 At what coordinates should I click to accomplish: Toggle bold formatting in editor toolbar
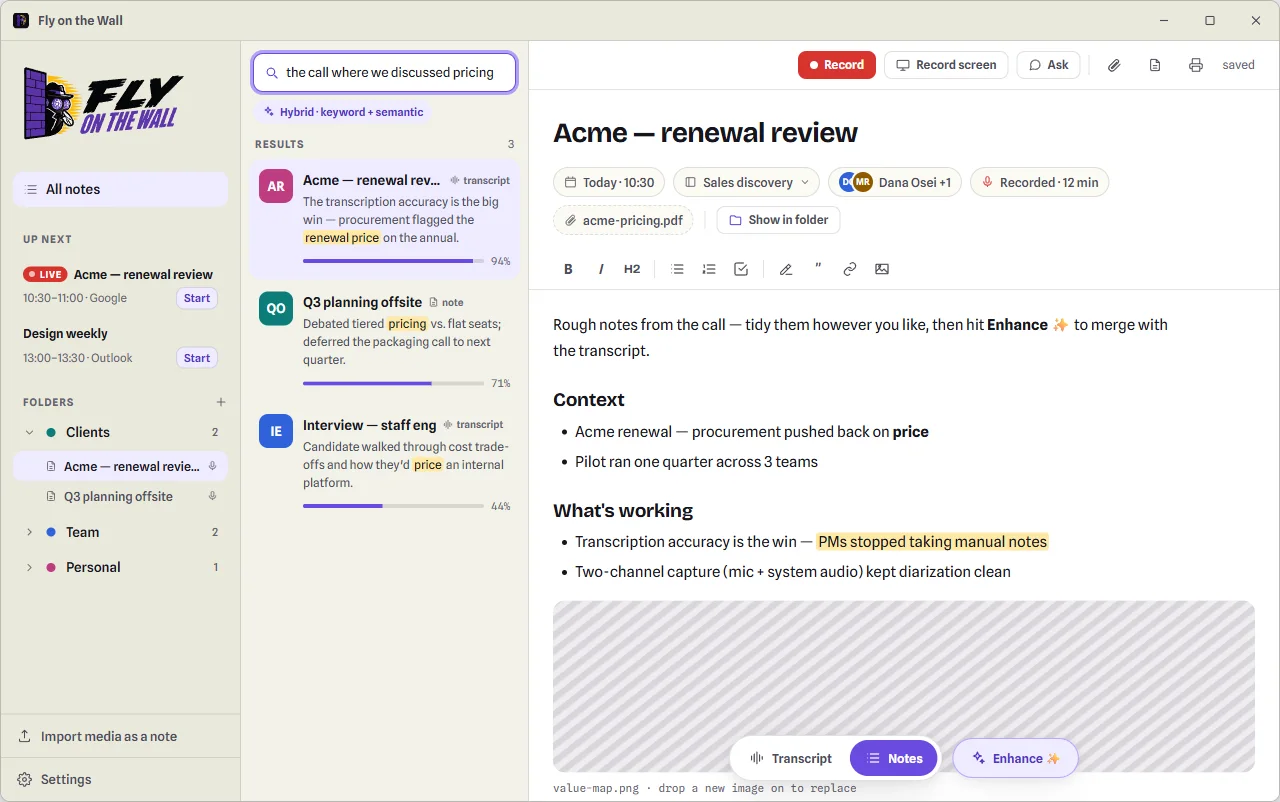point(568,269)
